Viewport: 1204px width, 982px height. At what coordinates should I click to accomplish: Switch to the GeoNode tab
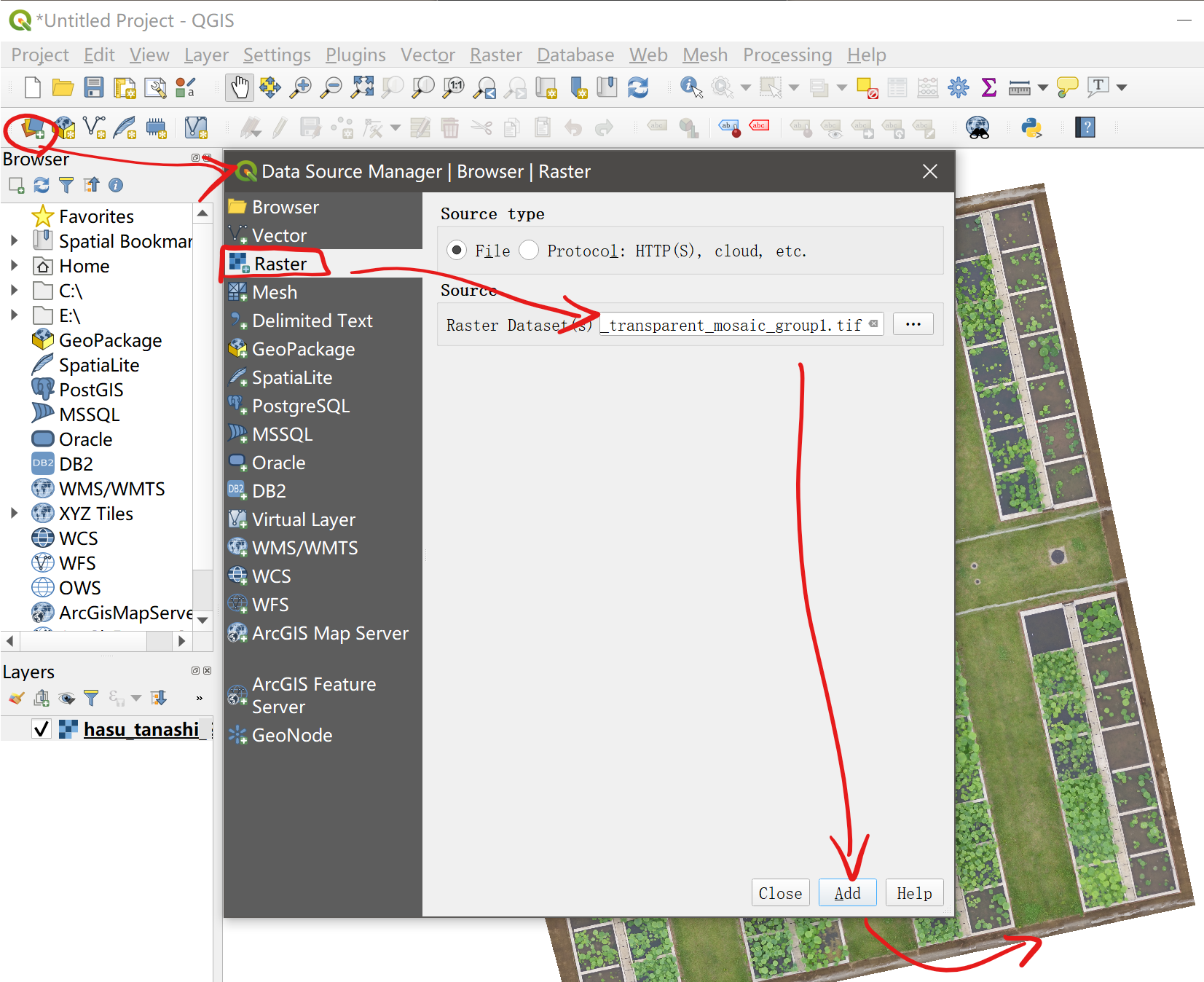pyautogui.click(x=323, y=735)
